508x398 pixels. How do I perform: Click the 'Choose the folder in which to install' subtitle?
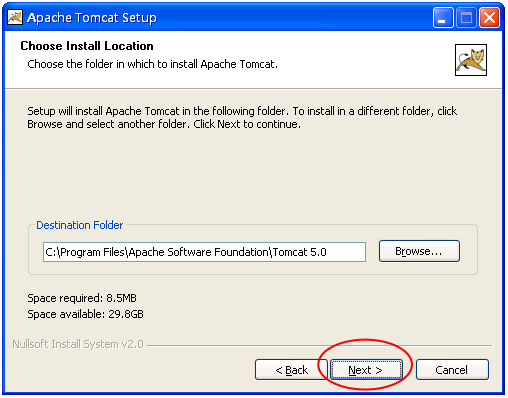pyautogui.click(x=153, y=64)
